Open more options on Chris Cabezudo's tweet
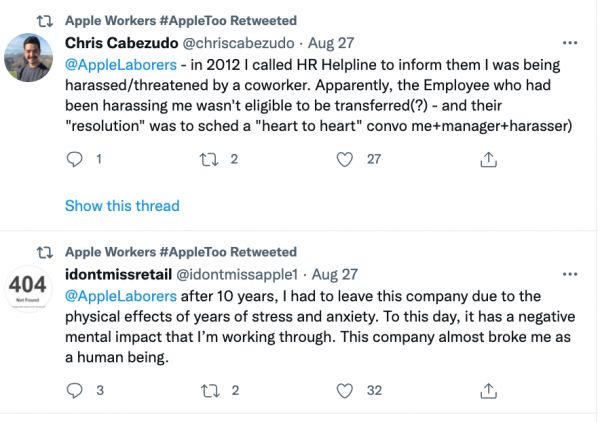 pyautogui.click(x=570, y=43)
